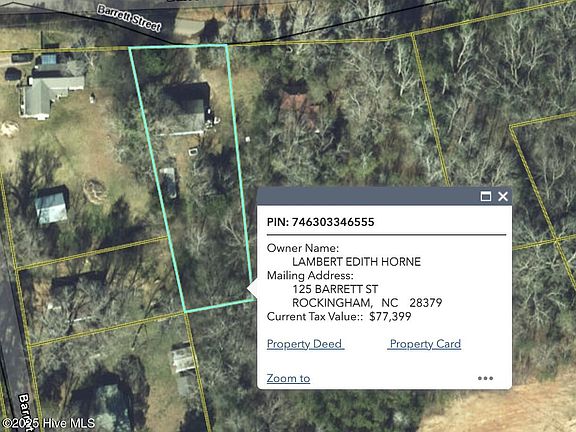Click the $77,399 tax value
The height and width of the screenshot is (432, 576).
point(390,316)
